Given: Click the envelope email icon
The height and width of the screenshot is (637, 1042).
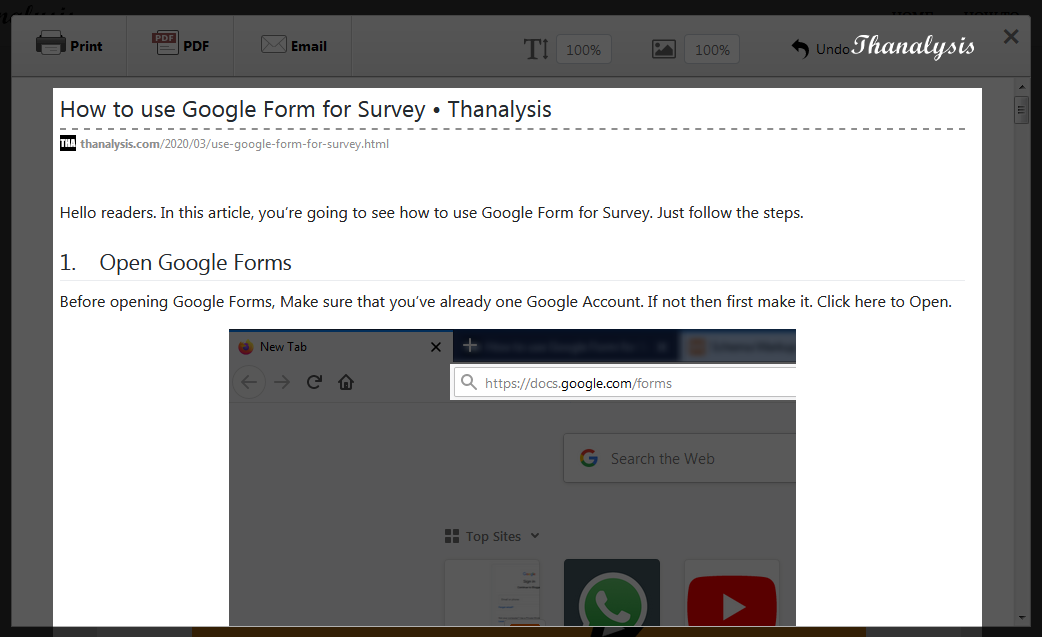Looking at the screenshot, I should [273, 45].
